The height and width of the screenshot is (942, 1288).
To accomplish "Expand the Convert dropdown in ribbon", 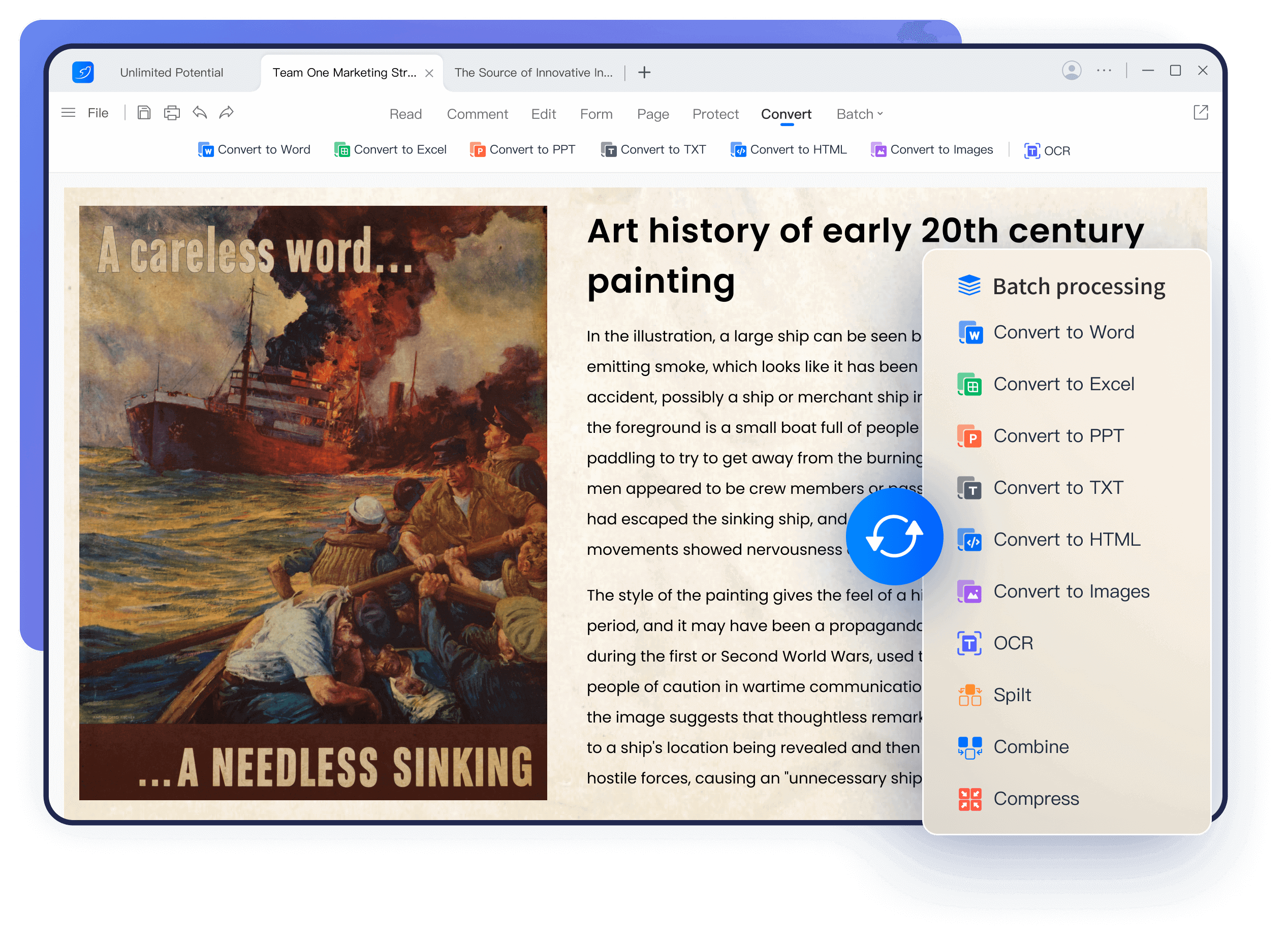I will 786,113.
